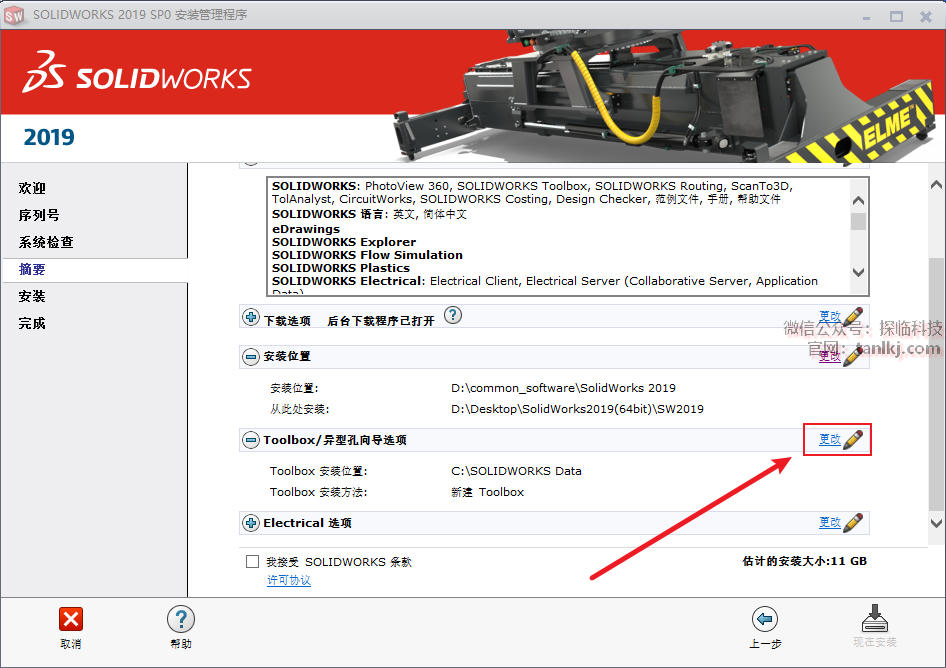
Task: Click the C:\SOLIDWORKS Data path
Action: (x=516, y=471)
